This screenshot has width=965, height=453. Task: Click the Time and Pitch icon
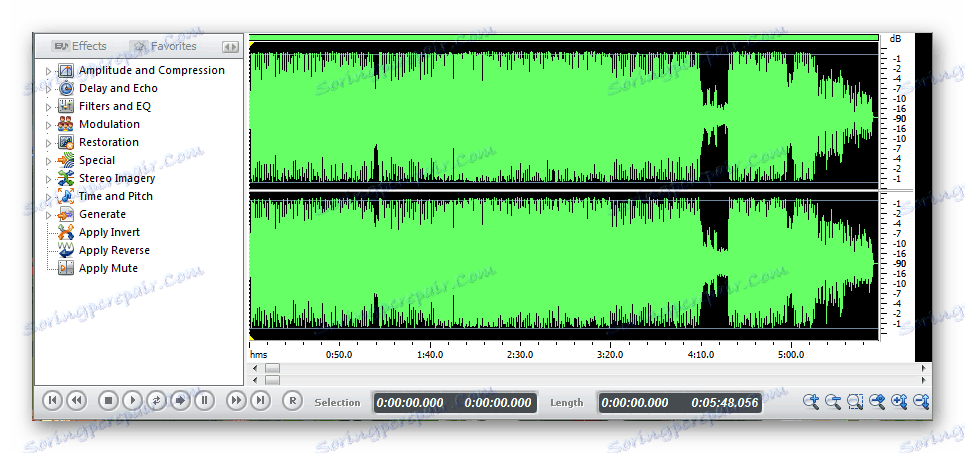(x=65, y=196)
